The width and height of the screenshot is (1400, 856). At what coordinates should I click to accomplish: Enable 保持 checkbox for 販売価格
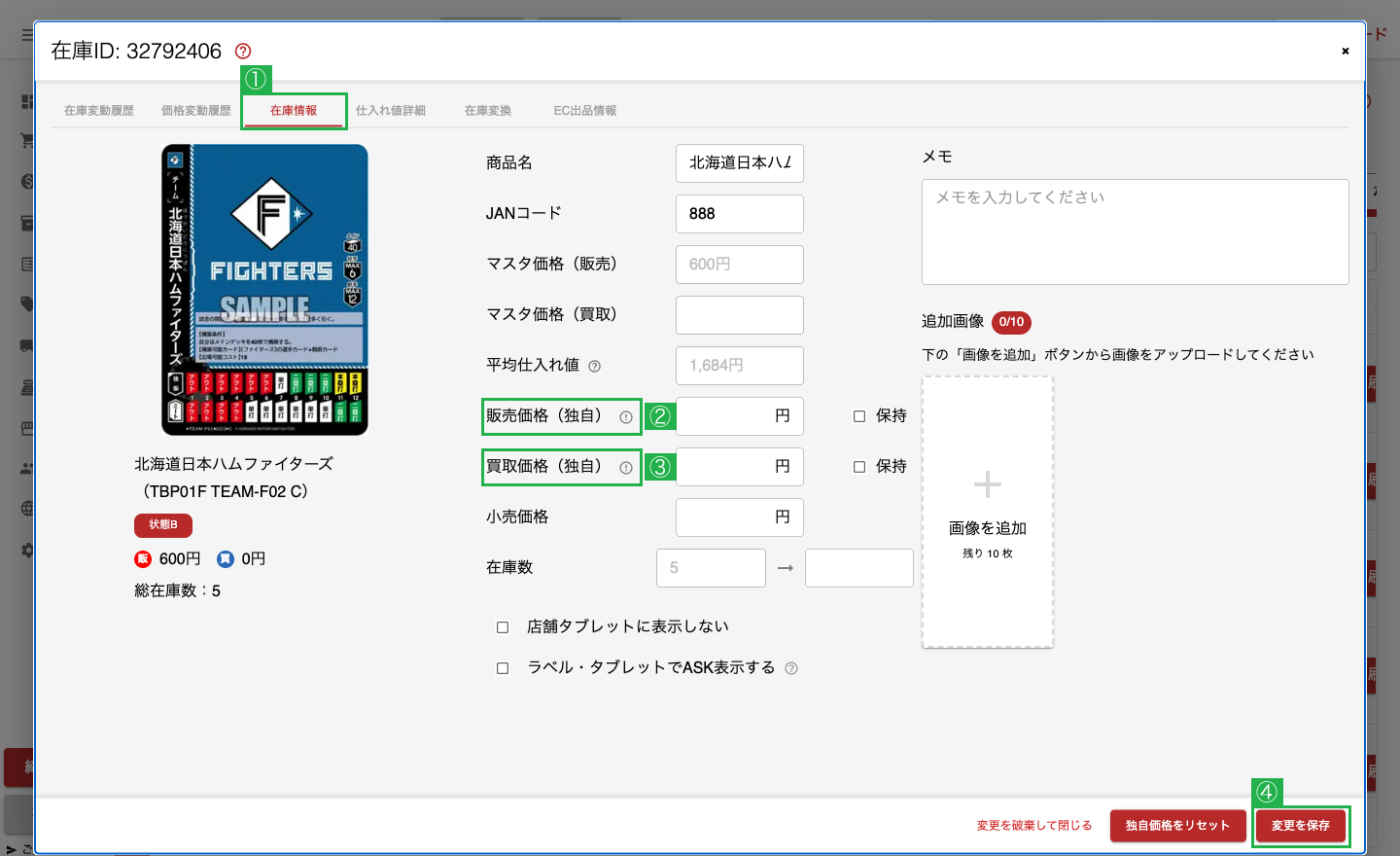[x=859, y=416]
